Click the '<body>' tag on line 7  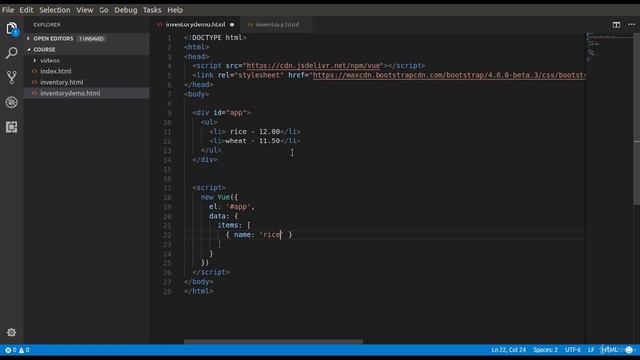point(197,94)
